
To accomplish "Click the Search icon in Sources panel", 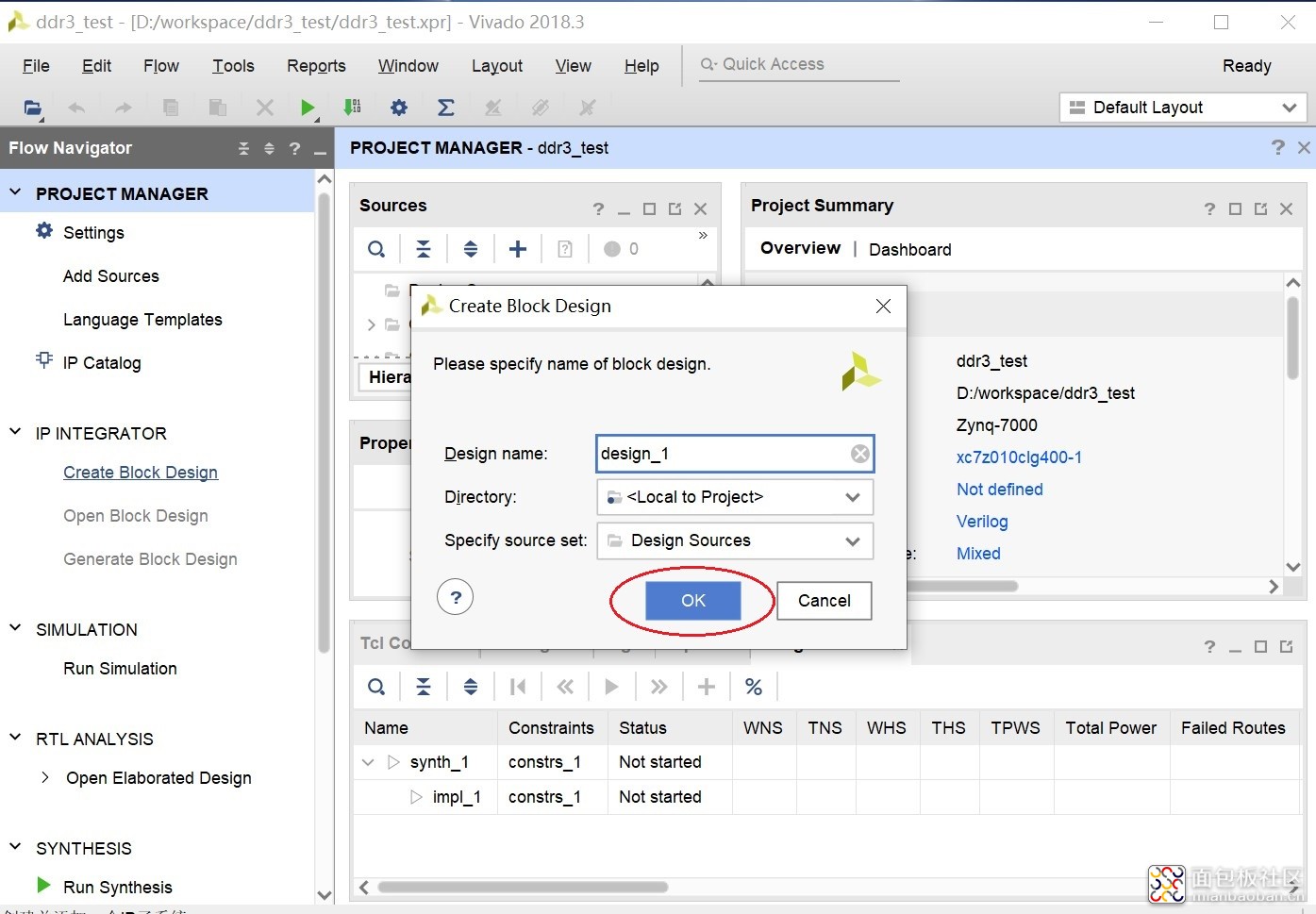I will click(376, 249).
